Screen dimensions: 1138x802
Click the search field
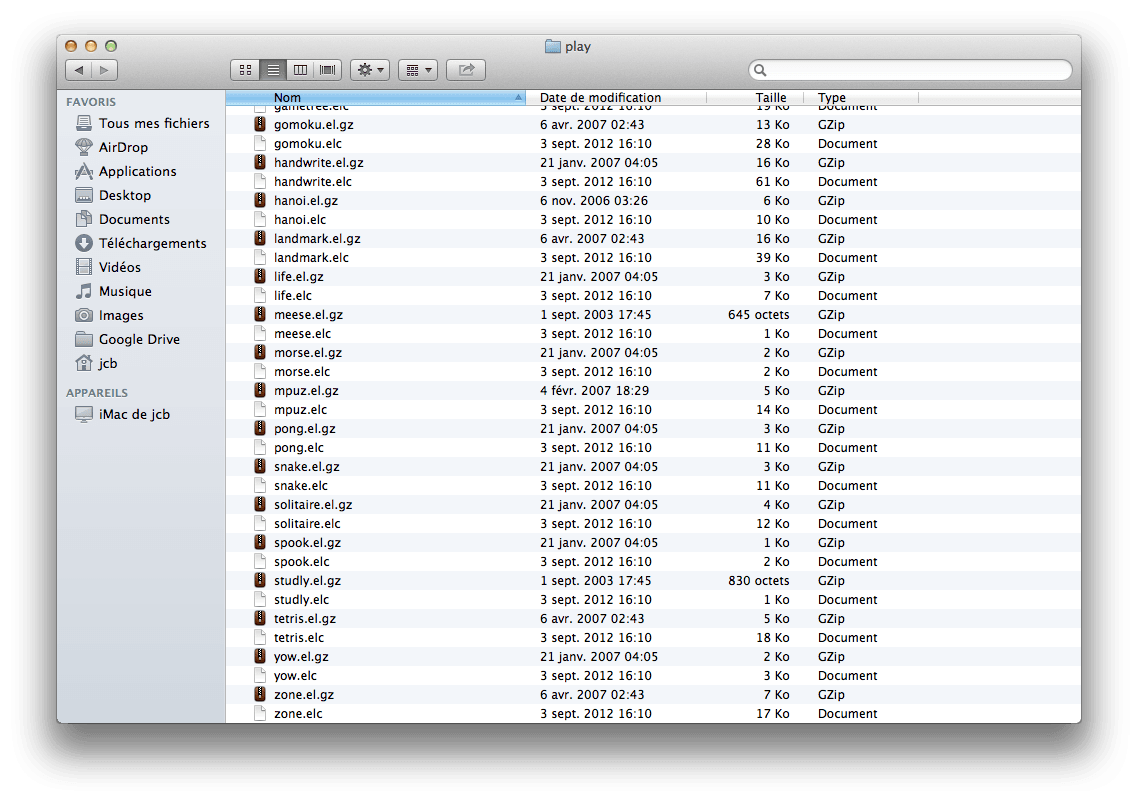tap(910, 70)
